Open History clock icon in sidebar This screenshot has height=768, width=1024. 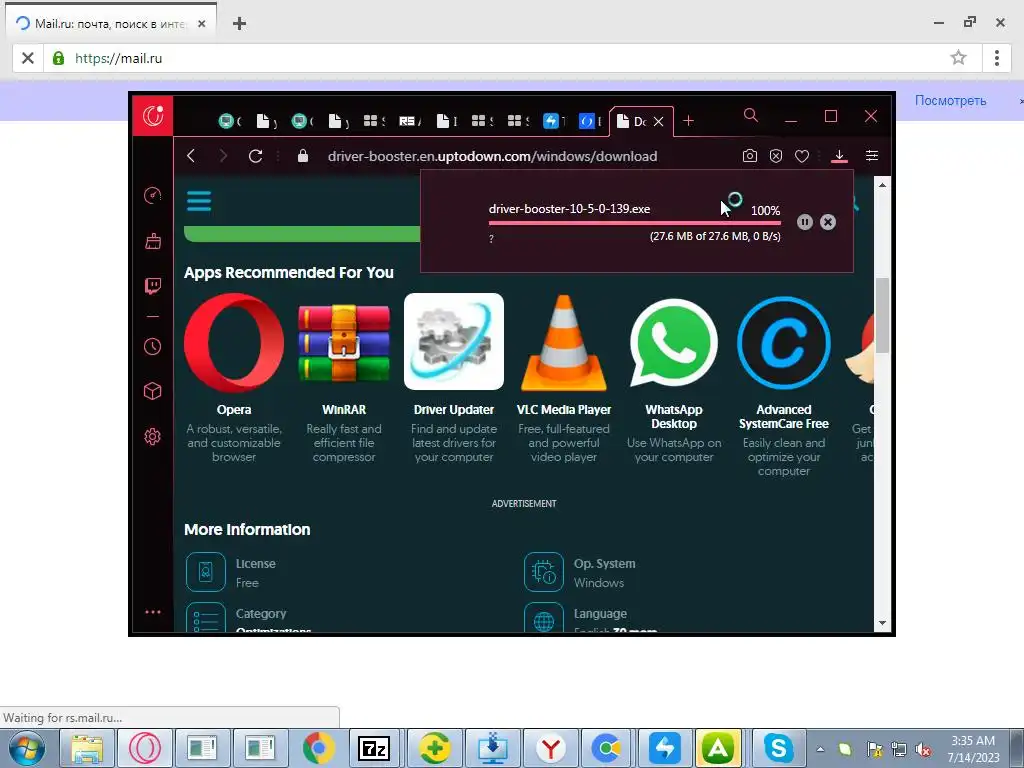coord(153,346)
